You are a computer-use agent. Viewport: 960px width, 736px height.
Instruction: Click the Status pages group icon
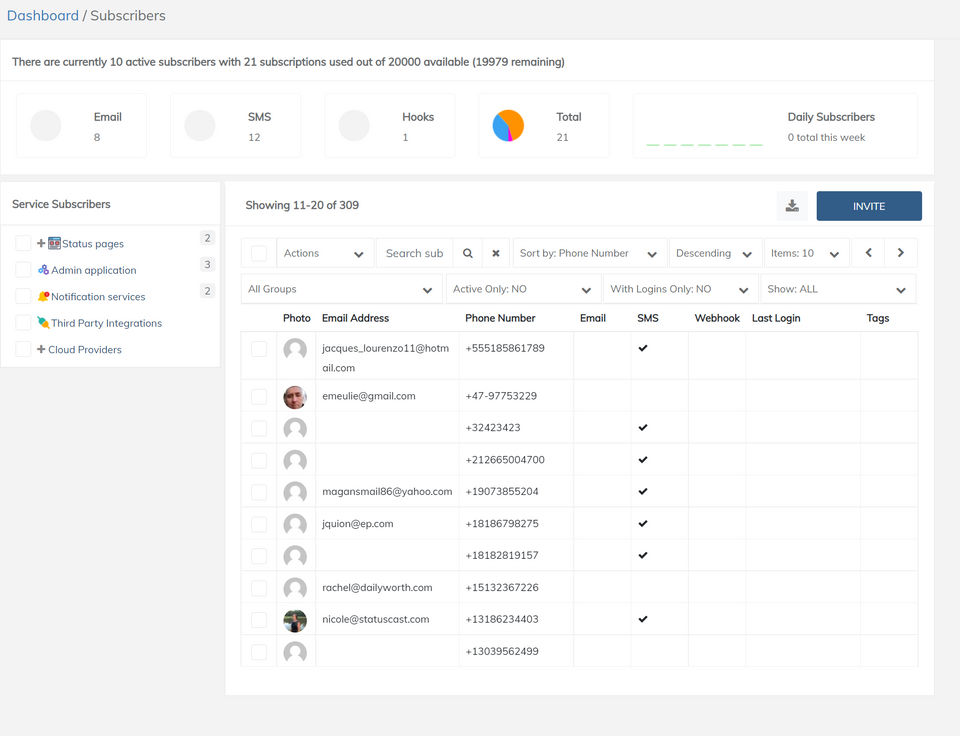click(x=54, y=243)
